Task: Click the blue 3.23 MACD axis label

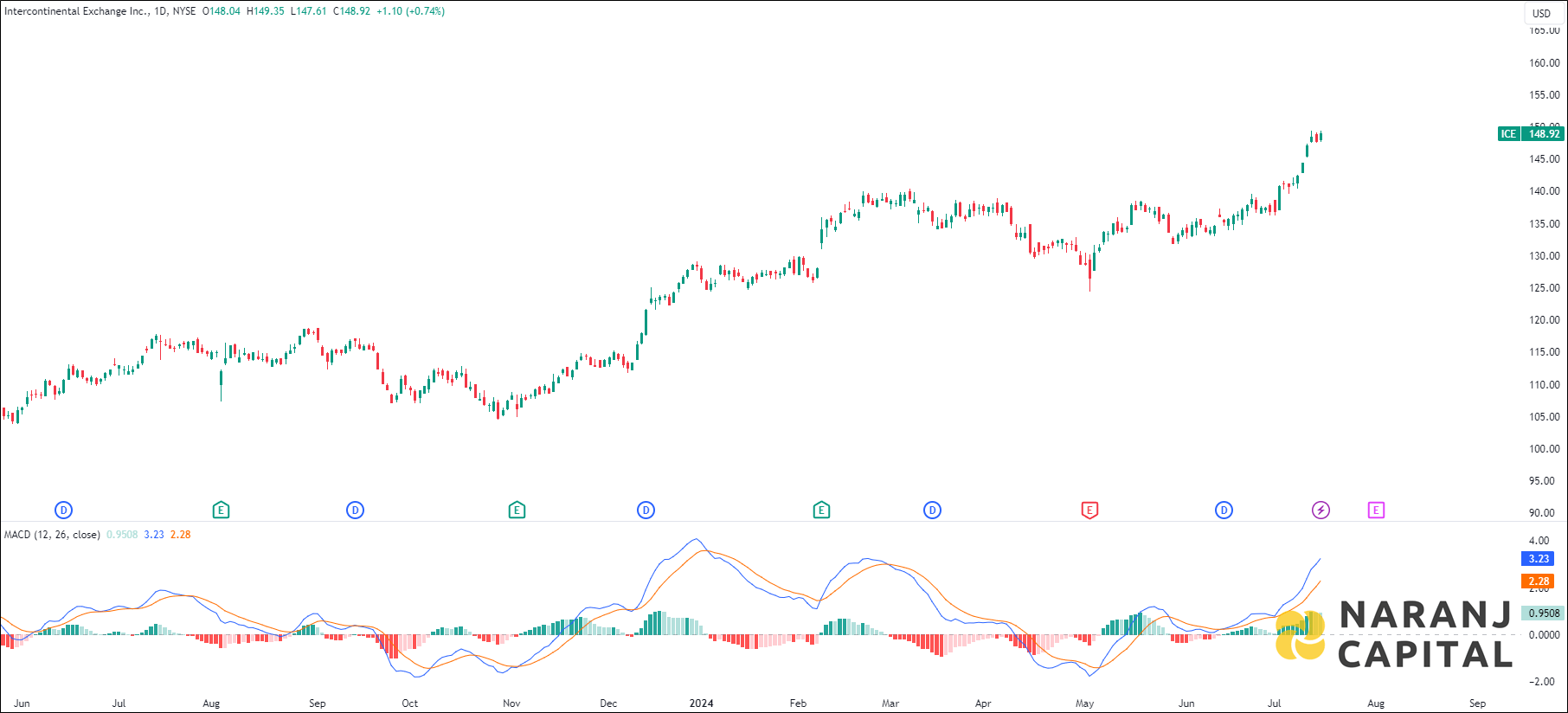Action: coord(1538,559)
